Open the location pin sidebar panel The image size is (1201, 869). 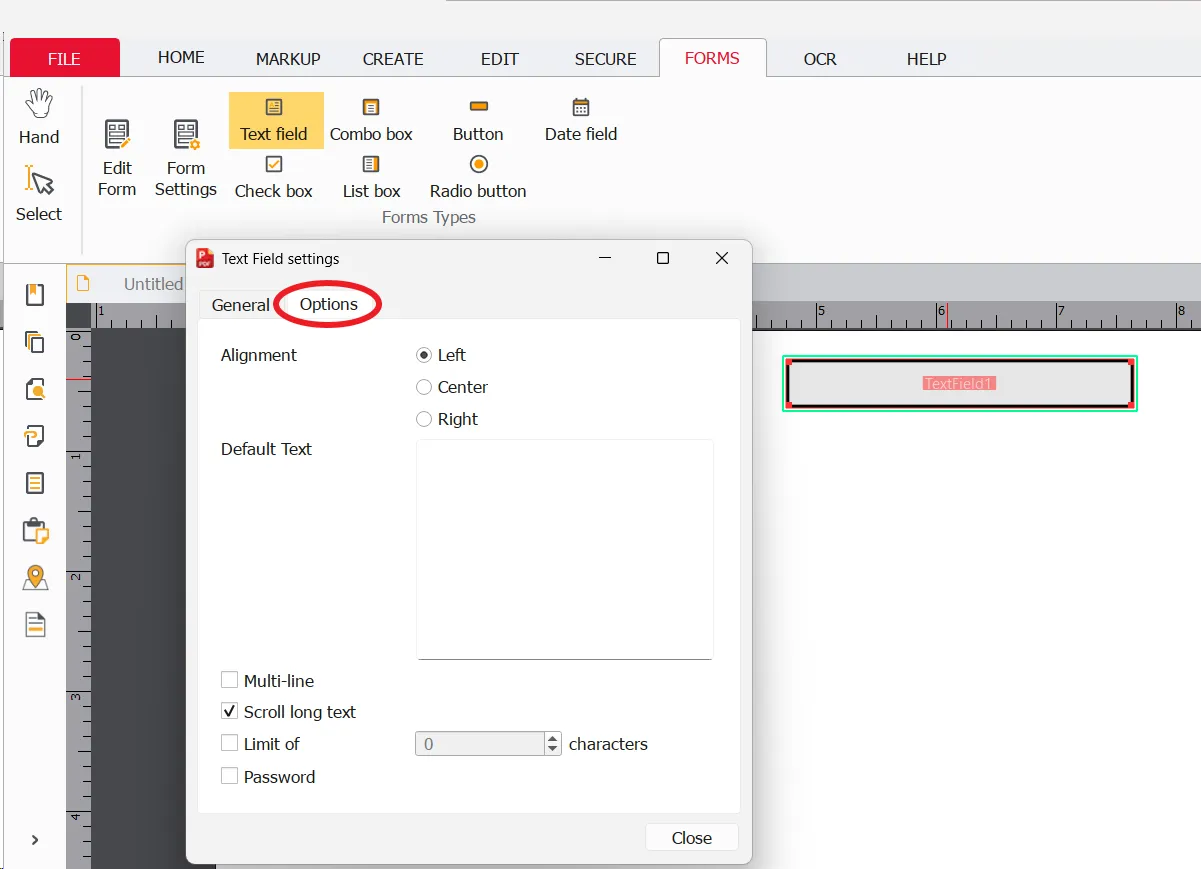(35, 578)
